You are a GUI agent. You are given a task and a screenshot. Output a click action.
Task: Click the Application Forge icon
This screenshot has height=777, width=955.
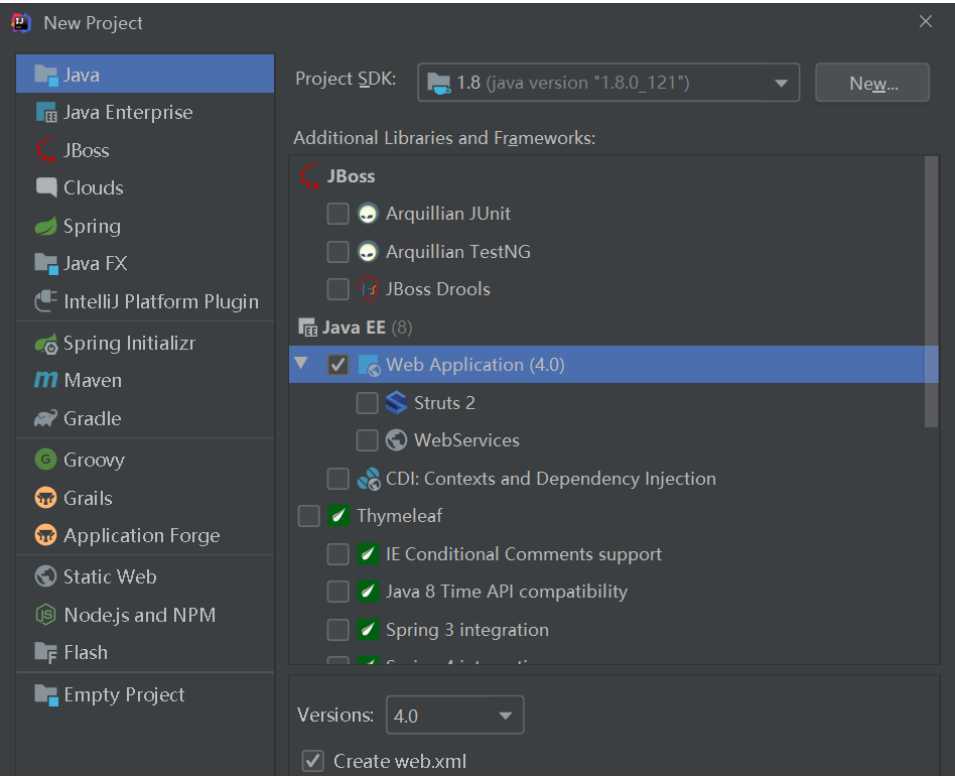tap(46, 536)
